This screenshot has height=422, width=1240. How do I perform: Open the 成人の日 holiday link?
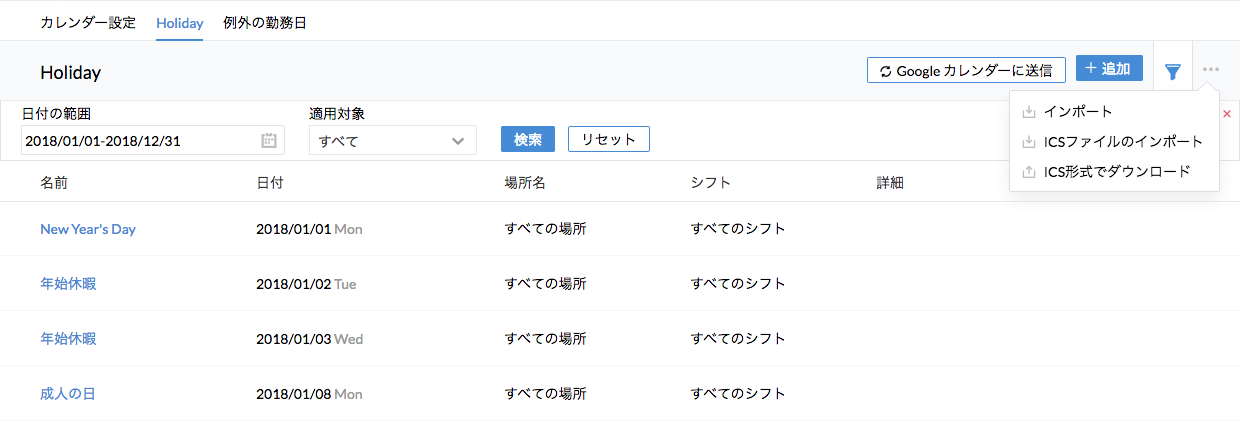tap(68, 394)
